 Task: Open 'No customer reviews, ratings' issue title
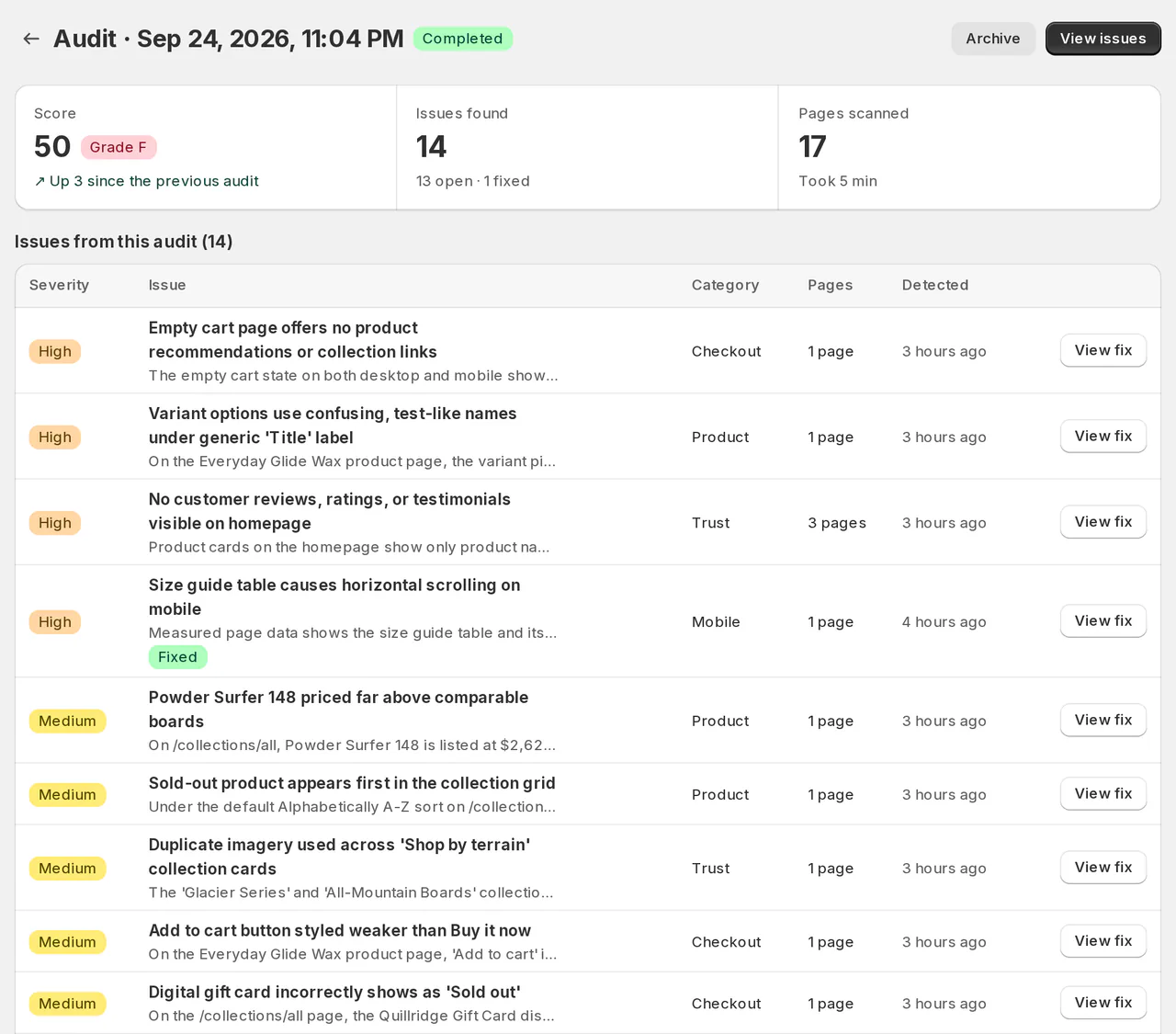point(330,511)
